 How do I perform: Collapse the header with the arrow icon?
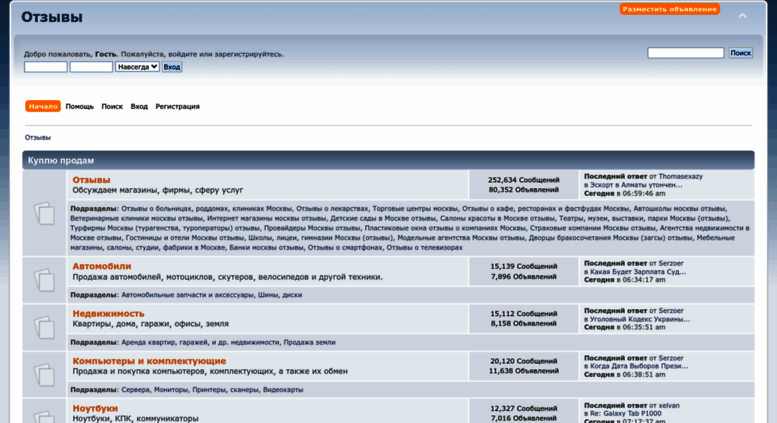coord(742,16)
